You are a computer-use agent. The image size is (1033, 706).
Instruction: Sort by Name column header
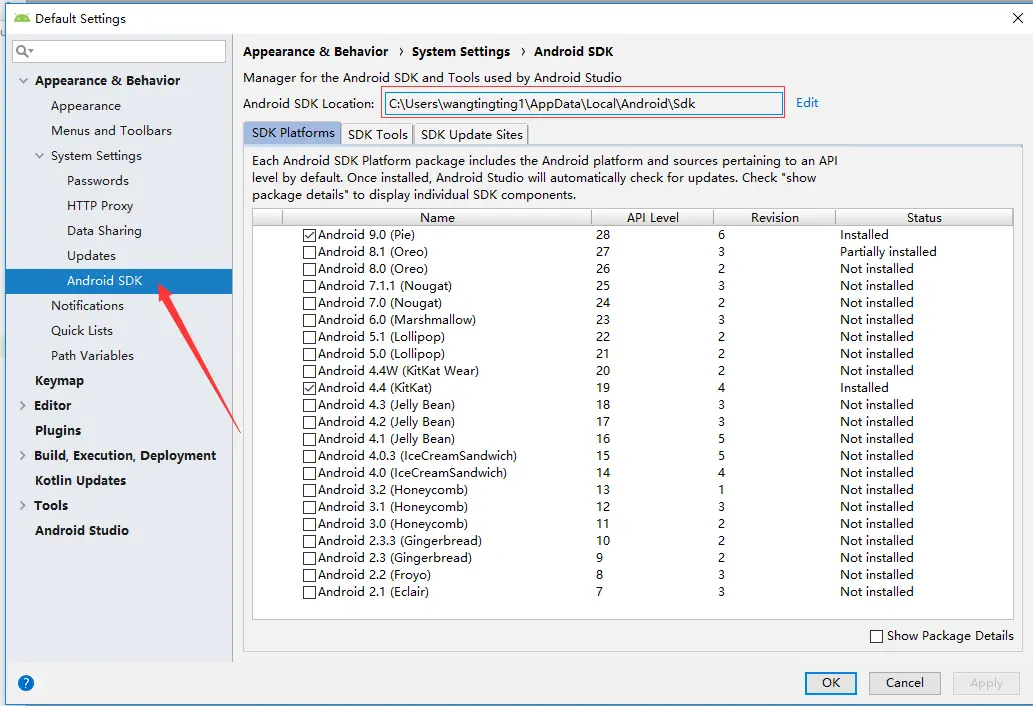[x=437, y=217]
